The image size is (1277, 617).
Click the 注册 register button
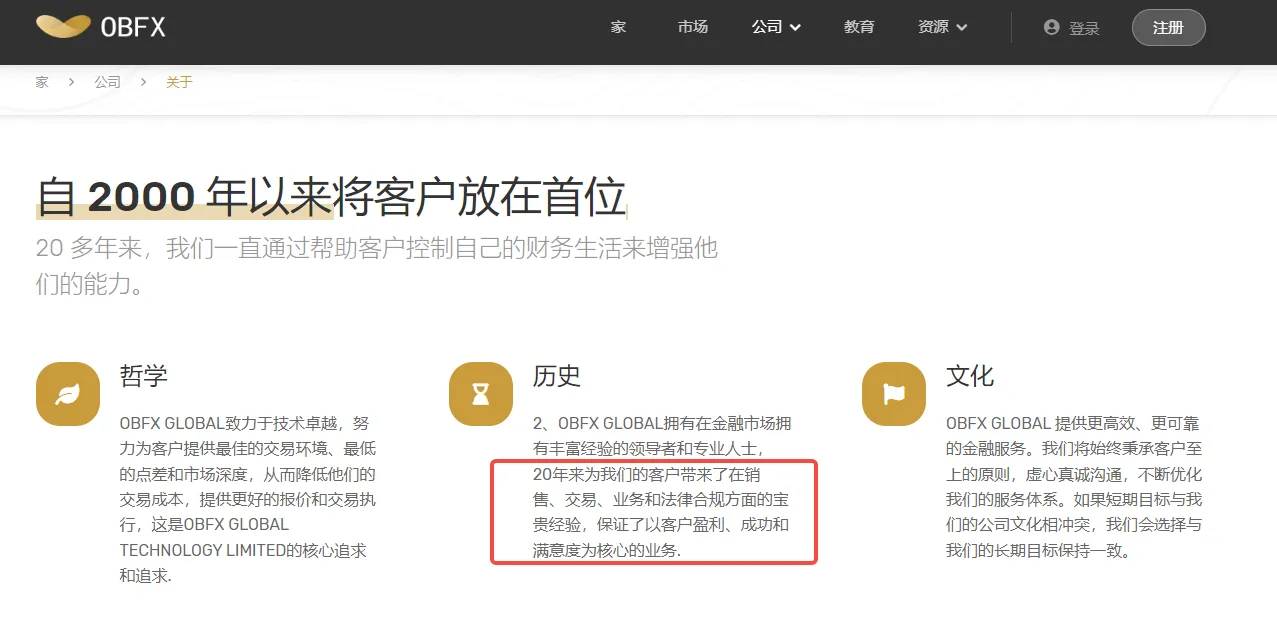click(1168, 28)
